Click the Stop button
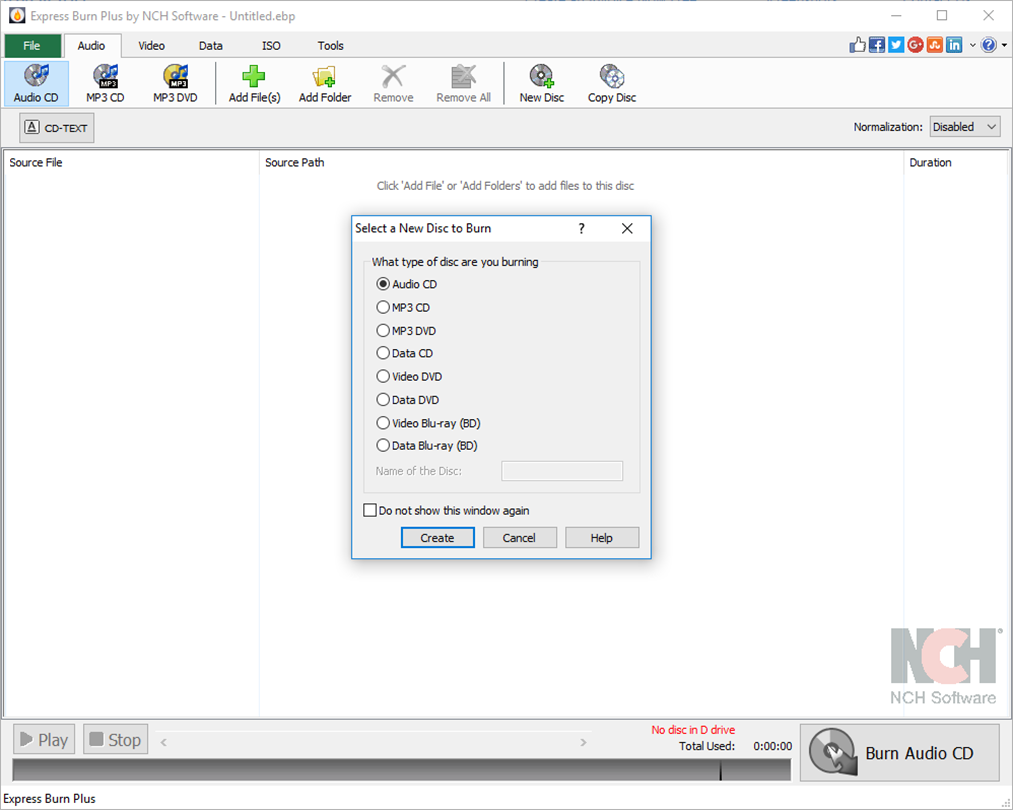The width and height of the screenshot is (1013, 810). click(116, 739)
